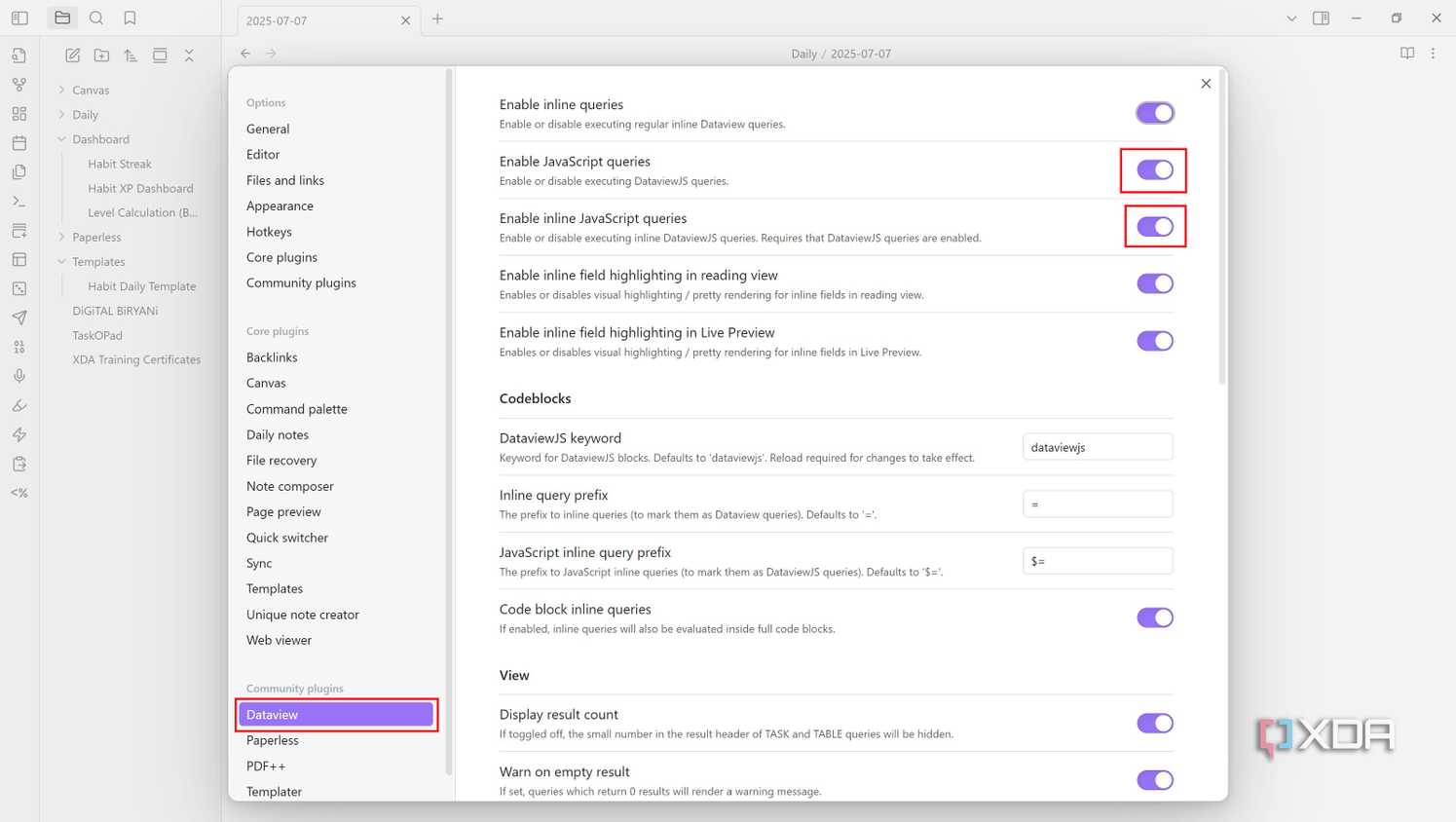Open the XDA Training Certificates note
The image size is (1456, 822).
[136, 359]
